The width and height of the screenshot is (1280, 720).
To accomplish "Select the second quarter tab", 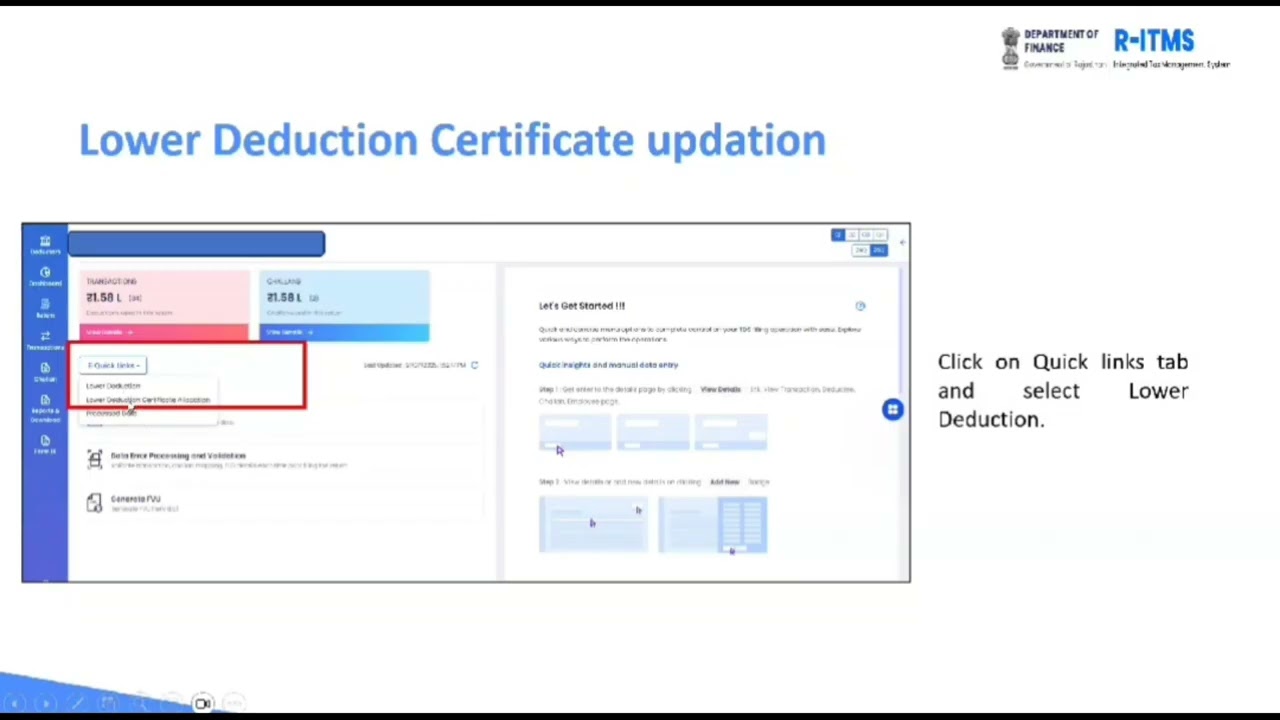I will click(x=852, y=235).
